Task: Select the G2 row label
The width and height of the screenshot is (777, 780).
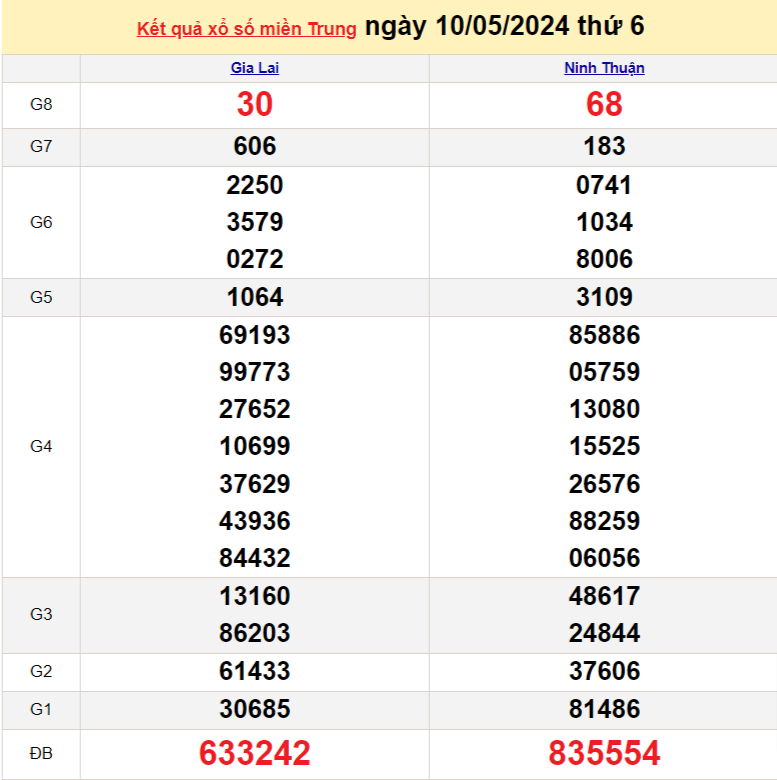Action: click(x=41, y=672)
